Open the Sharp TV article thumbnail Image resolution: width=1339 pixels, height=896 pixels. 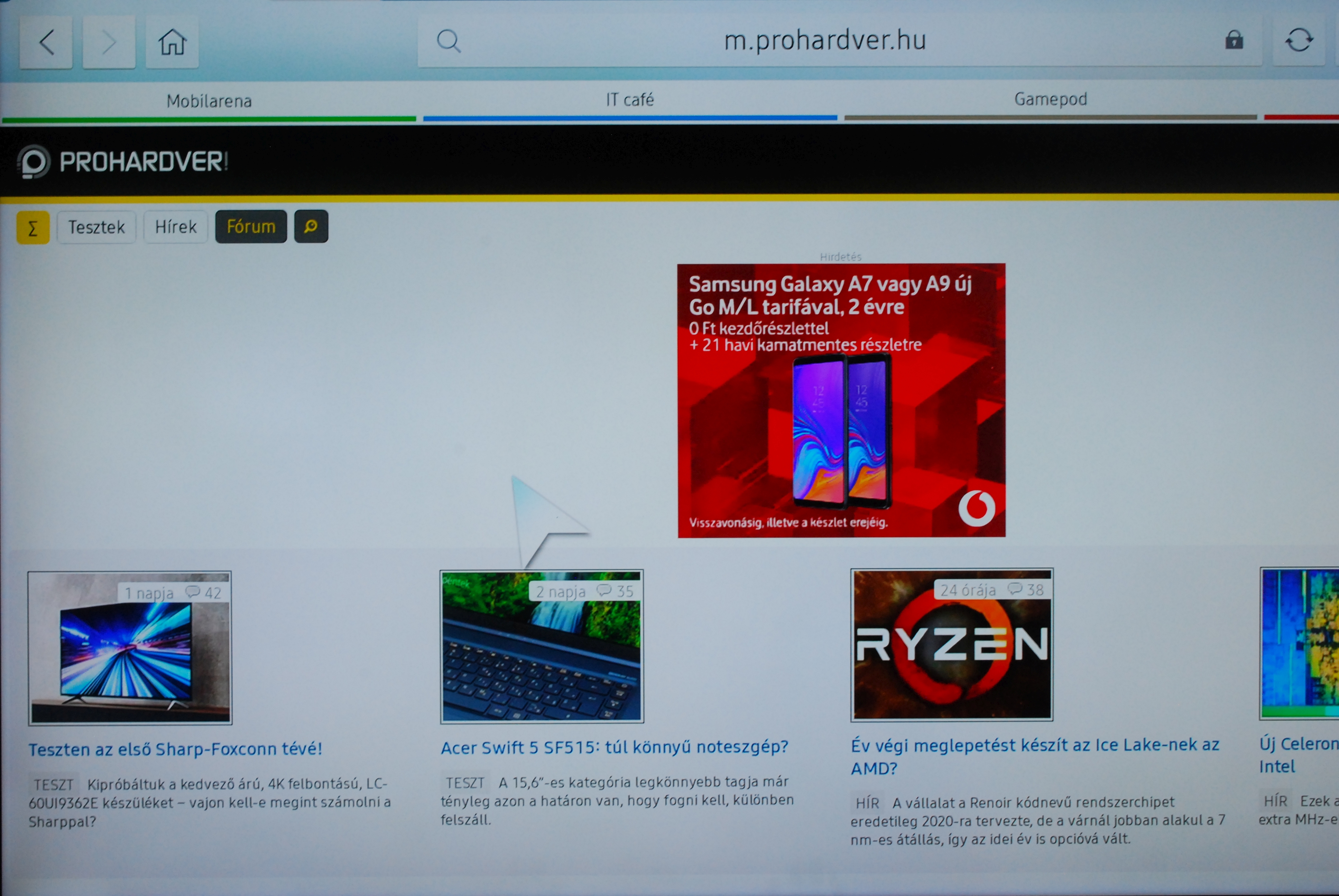click(x=130, y=648)
